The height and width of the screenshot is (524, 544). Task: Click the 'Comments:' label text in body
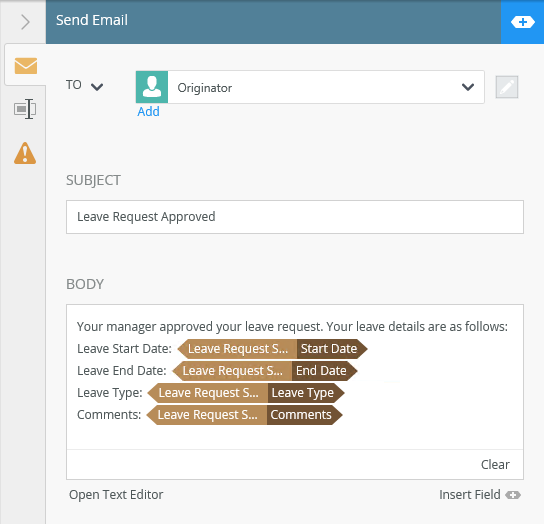(x=109, y=415)
